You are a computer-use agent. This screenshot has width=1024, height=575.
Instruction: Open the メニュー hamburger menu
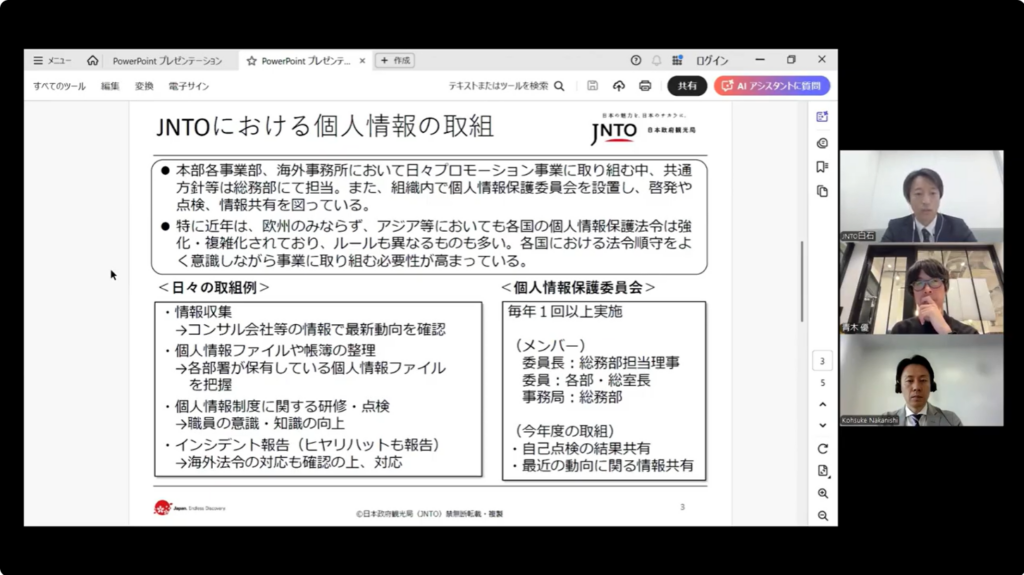pos(52,60)
